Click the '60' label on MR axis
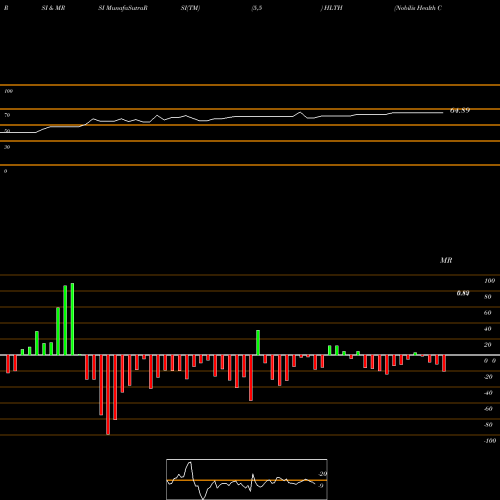This screenshot has width=500, height=500. tap(488, 313)
